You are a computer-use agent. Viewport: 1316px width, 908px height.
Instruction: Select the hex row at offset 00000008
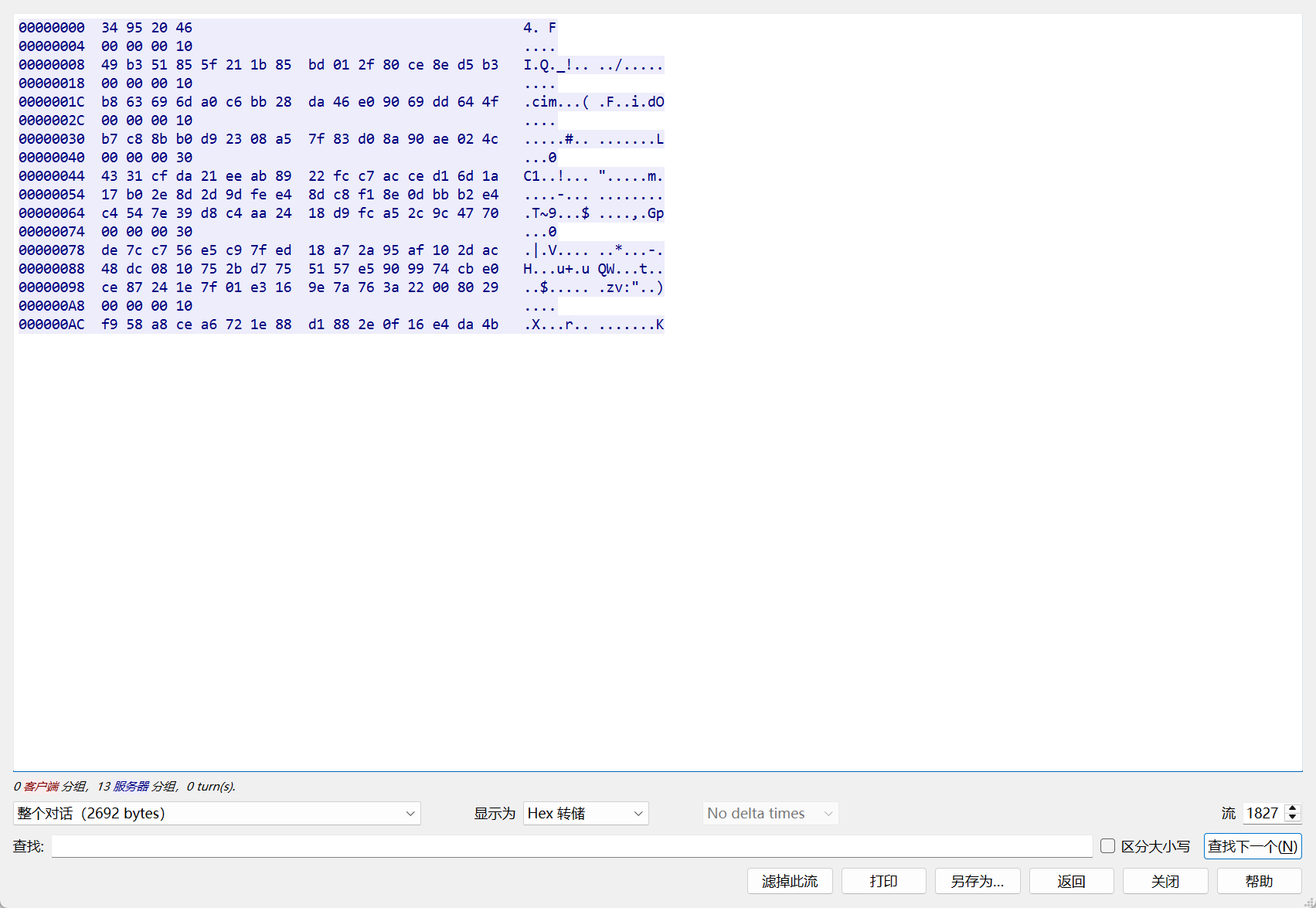(300, 65)
